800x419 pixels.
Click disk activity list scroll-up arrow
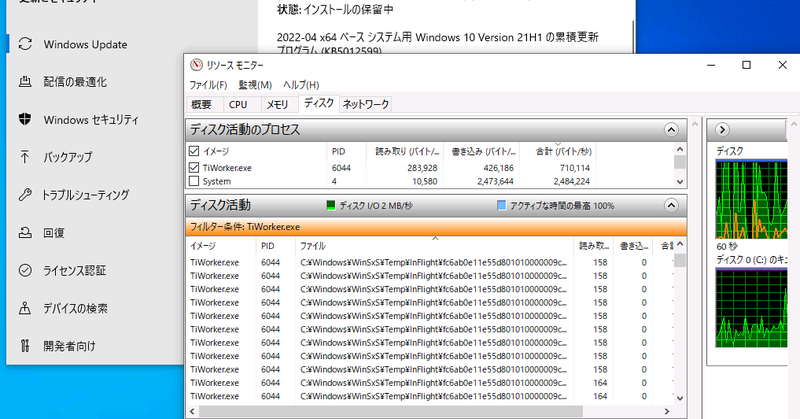[680, 244]
